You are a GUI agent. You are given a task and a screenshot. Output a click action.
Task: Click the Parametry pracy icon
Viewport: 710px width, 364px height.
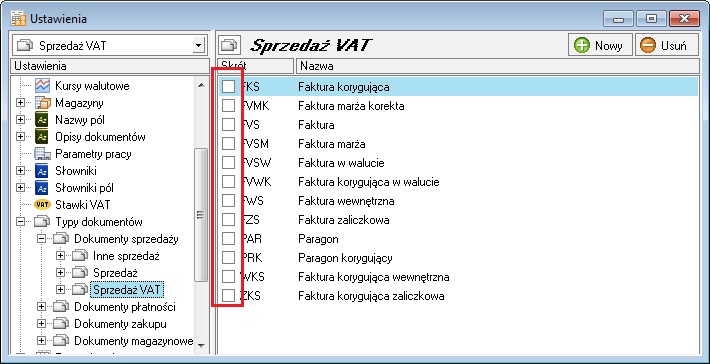coord(42,154)
